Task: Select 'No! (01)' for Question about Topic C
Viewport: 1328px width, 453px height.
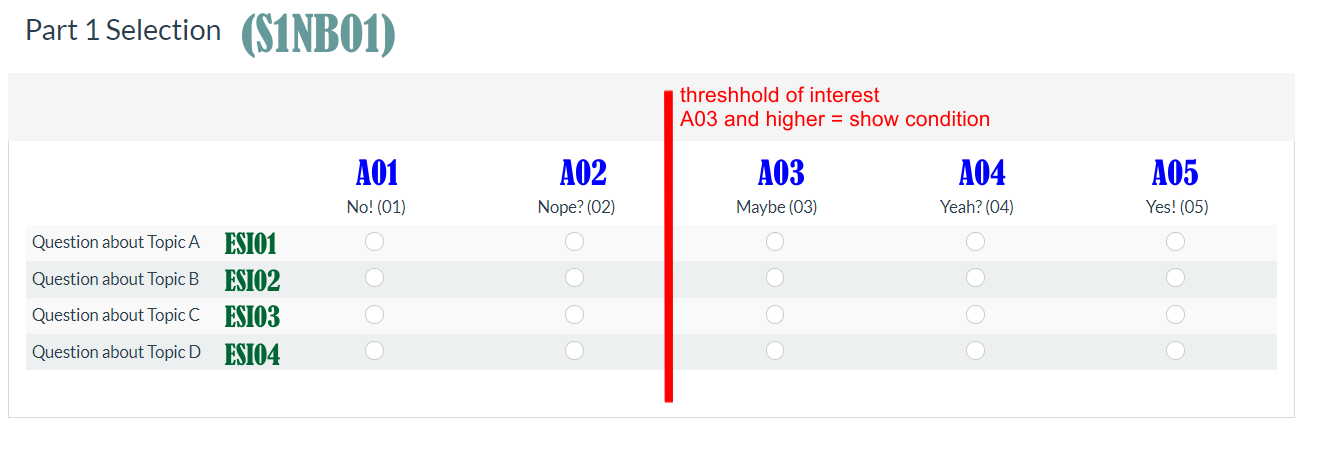Action: [x=375, y=315]
